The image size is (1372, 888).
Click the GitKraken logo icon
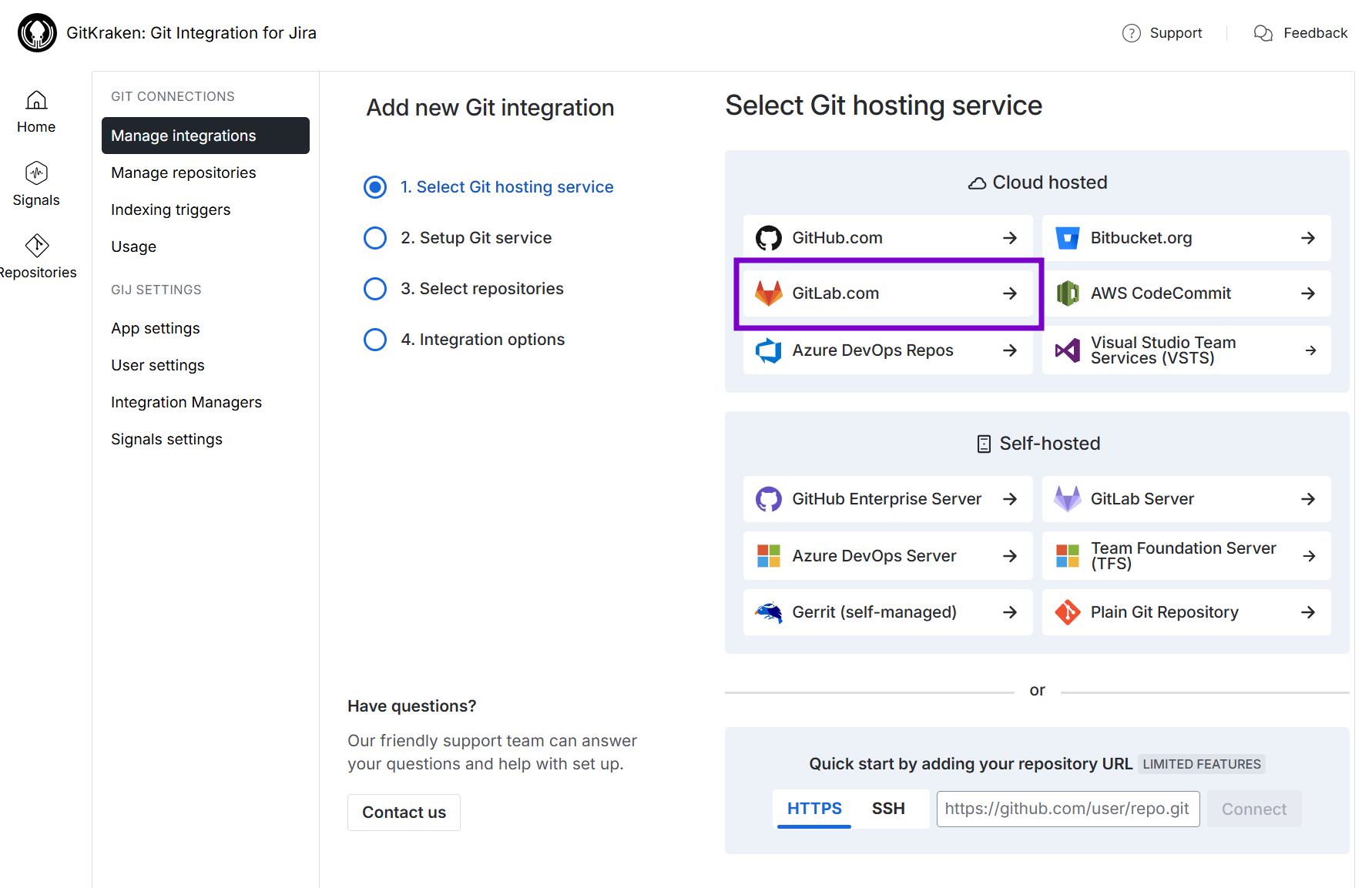(x=37, y=33)
